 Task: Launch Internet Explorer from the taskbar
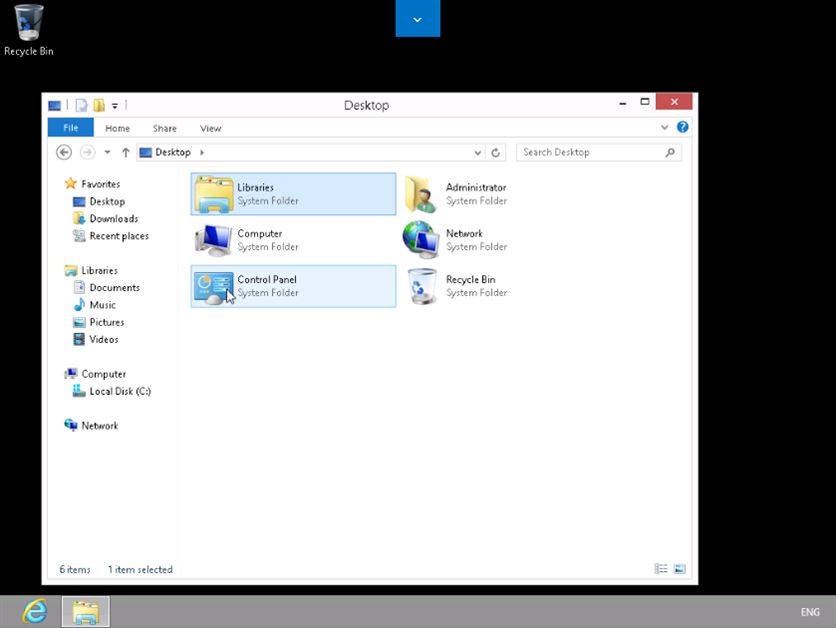(x=35, y=611)
